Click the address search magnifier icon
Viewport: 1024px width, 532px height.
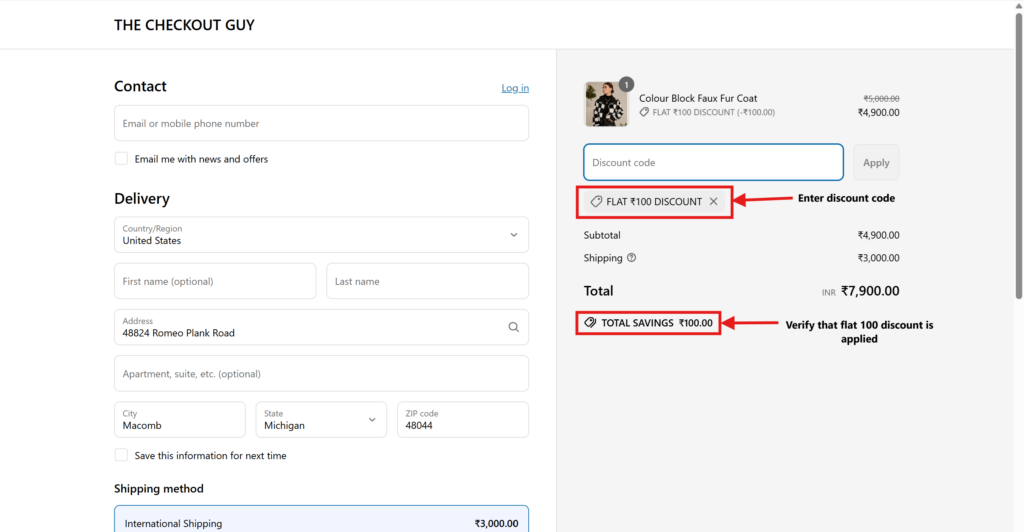[513, 327]
